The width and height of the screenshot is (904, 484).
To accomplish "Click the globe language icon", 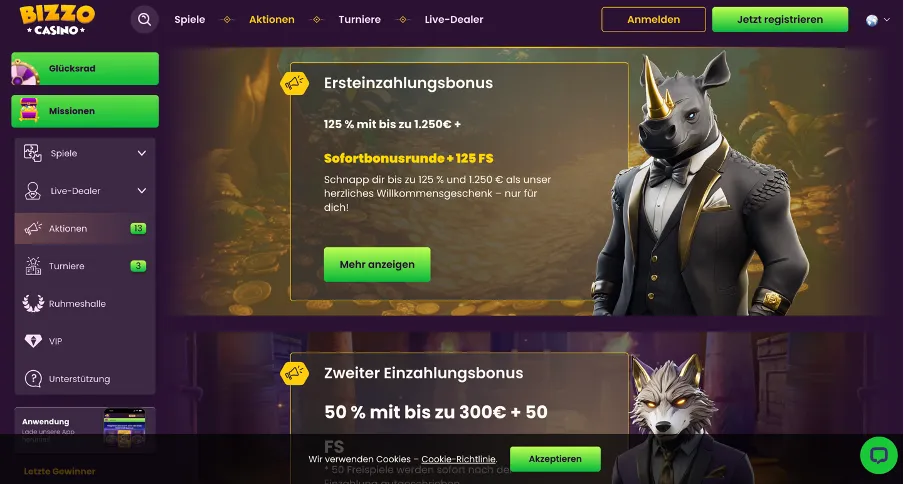I will (872, 20).
